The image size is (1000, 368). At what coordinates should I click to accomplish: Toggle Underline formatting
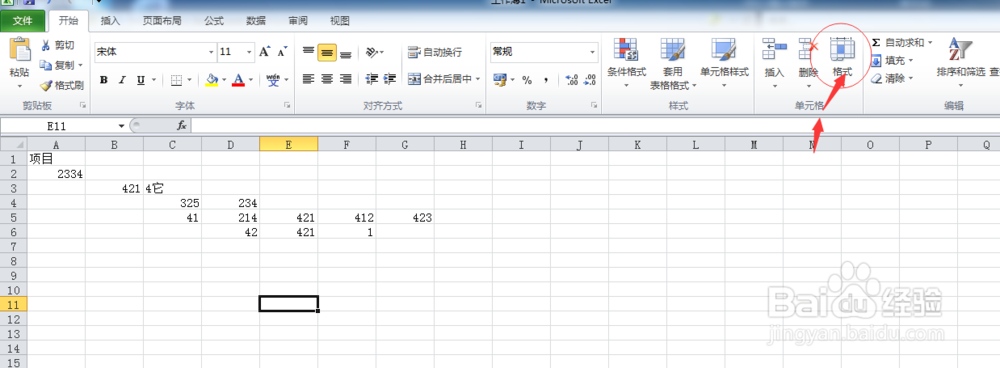pyautogui.click(x=140, y=80)
